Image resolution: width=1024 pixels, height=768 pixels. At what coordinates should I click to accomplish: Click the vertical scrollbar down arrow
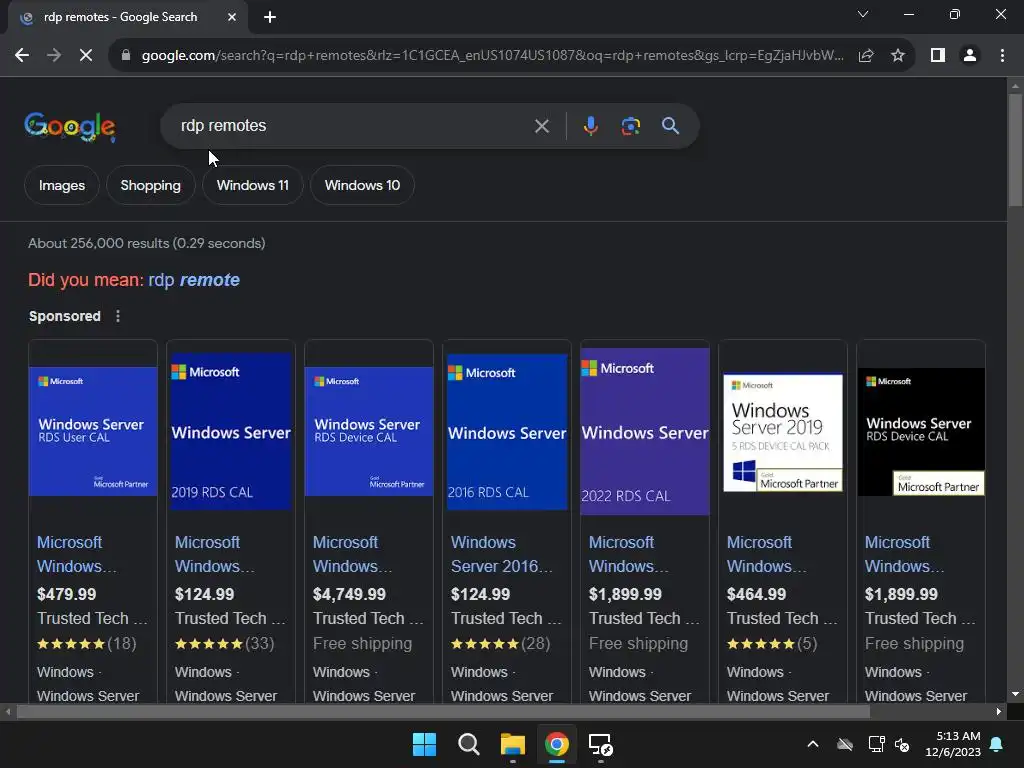click(x=1015, y=694)
